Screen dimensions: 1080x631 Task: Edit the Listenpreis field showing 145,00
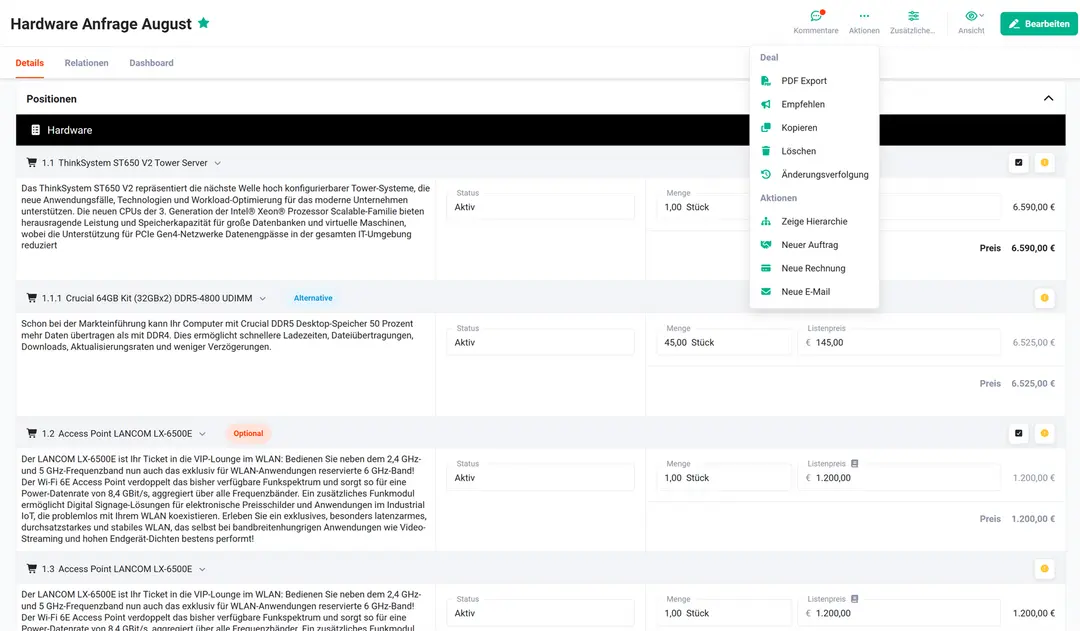(899, 342)
